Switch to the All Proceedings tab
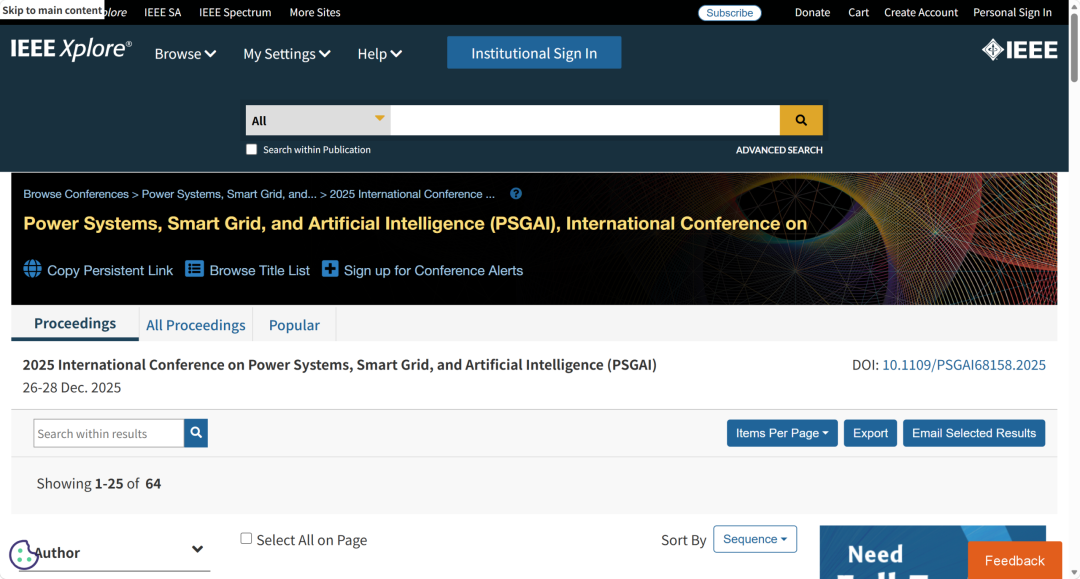Viewport: 1080px width, 579px height. tap(196, 325)
